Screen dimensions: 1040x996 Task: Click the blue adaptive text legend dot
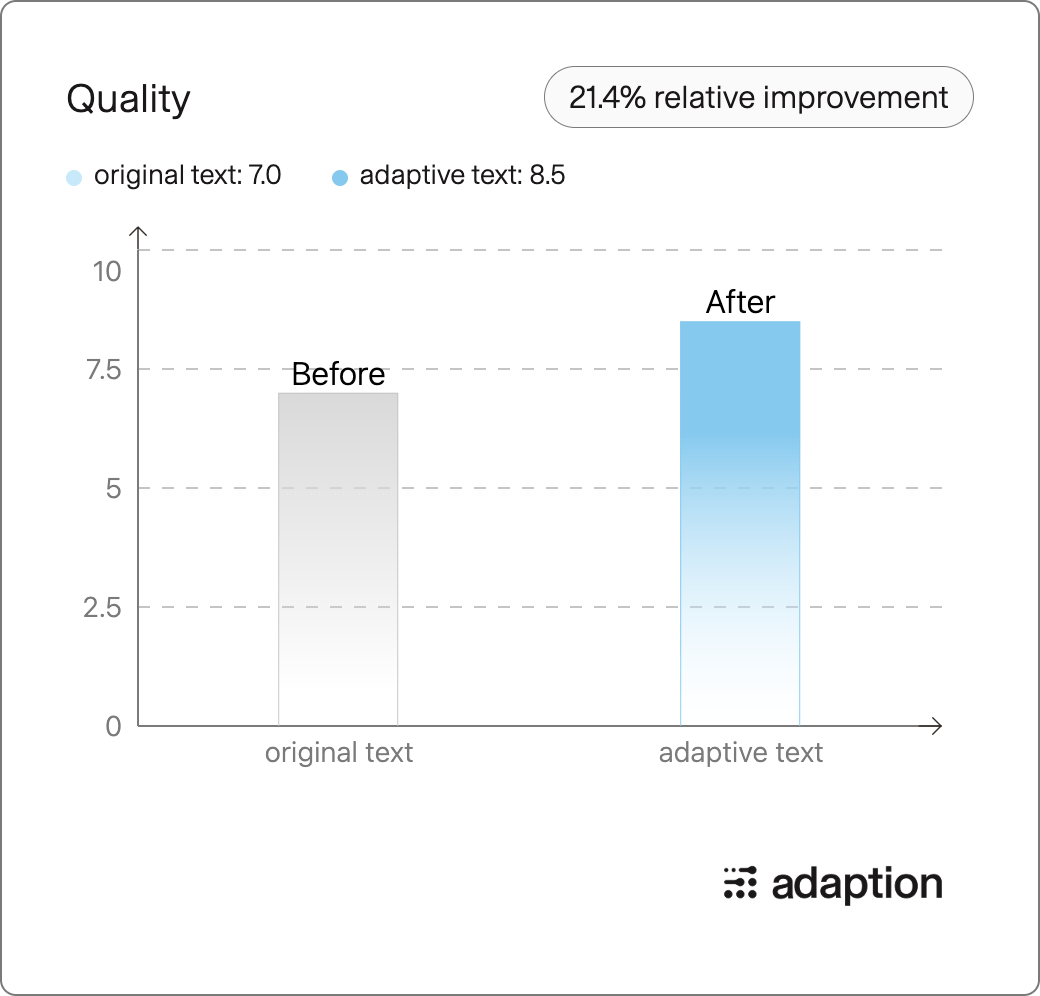(340, 177)
